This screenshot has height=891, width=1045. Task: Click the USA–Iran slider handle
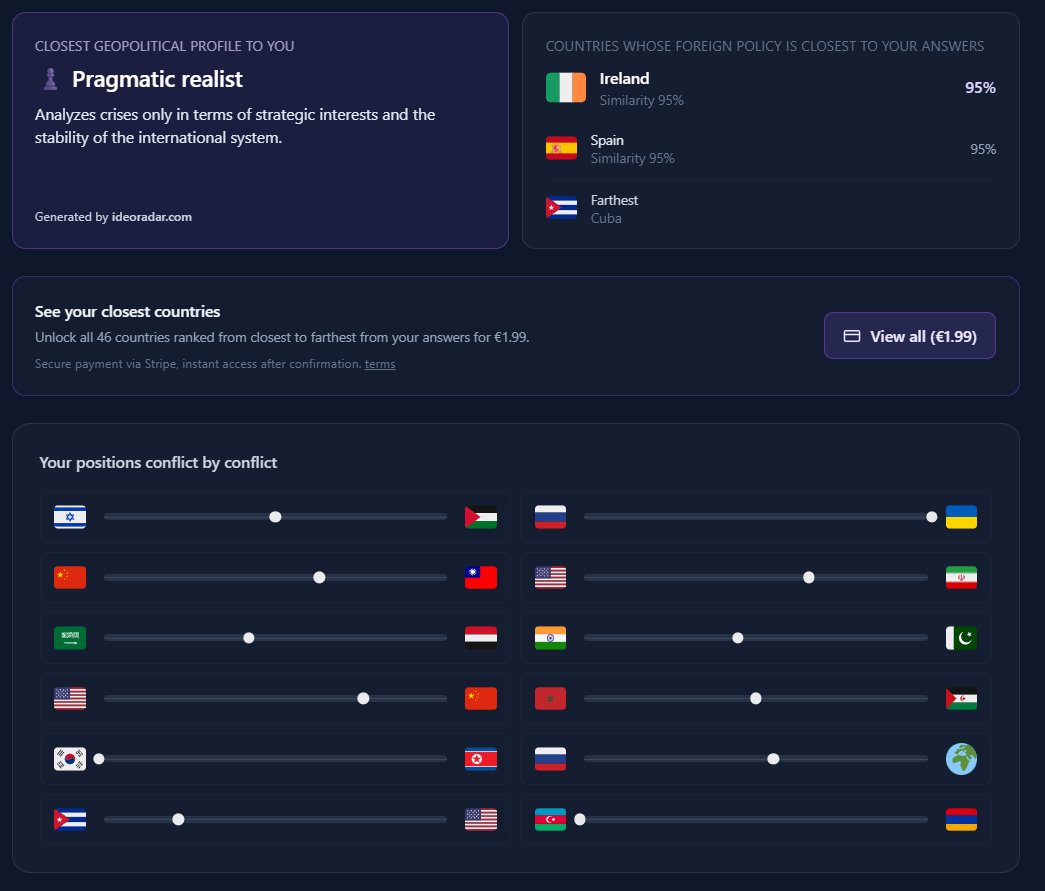click(x=808, y=577)
